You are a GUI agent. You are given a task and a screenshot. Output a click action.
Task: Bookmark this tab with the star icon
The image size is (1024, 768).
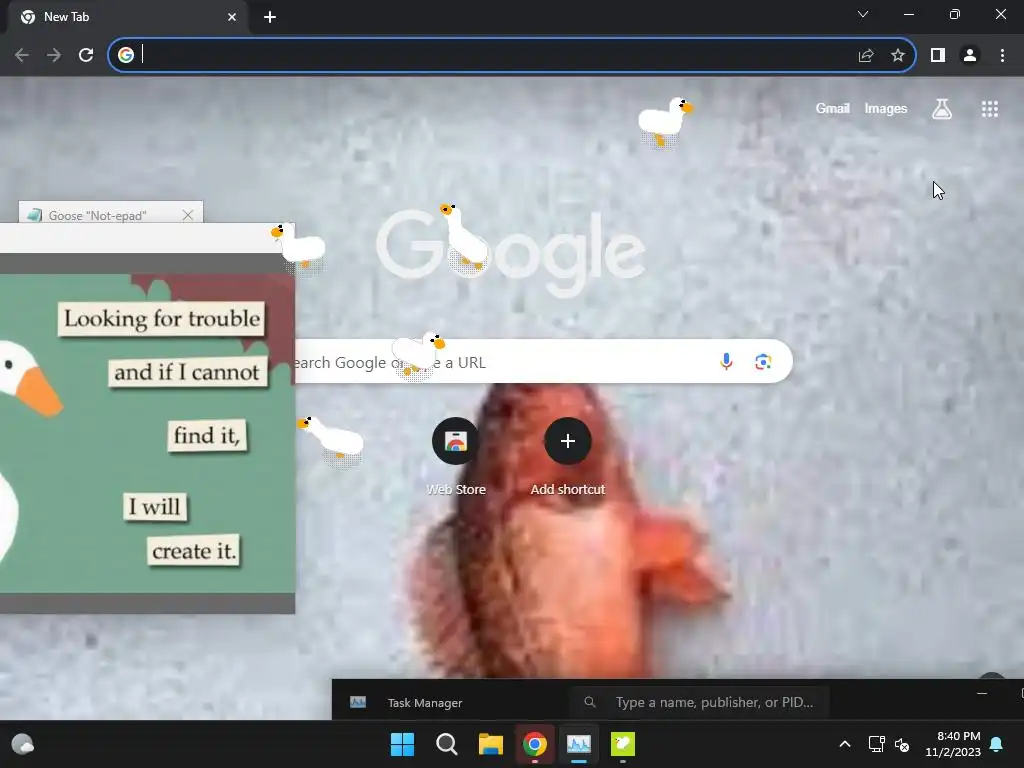[x=898, y=56]
